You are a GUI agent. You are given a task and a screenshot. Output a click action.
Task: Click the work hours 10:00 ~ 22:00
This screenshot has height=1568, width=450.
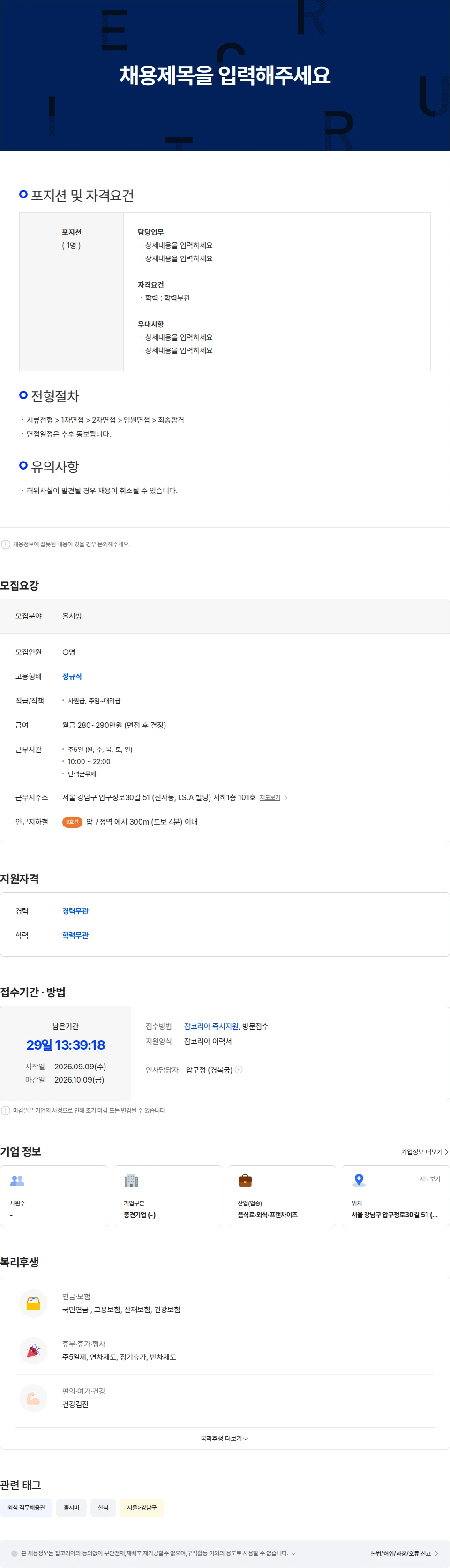coord(89,761)
